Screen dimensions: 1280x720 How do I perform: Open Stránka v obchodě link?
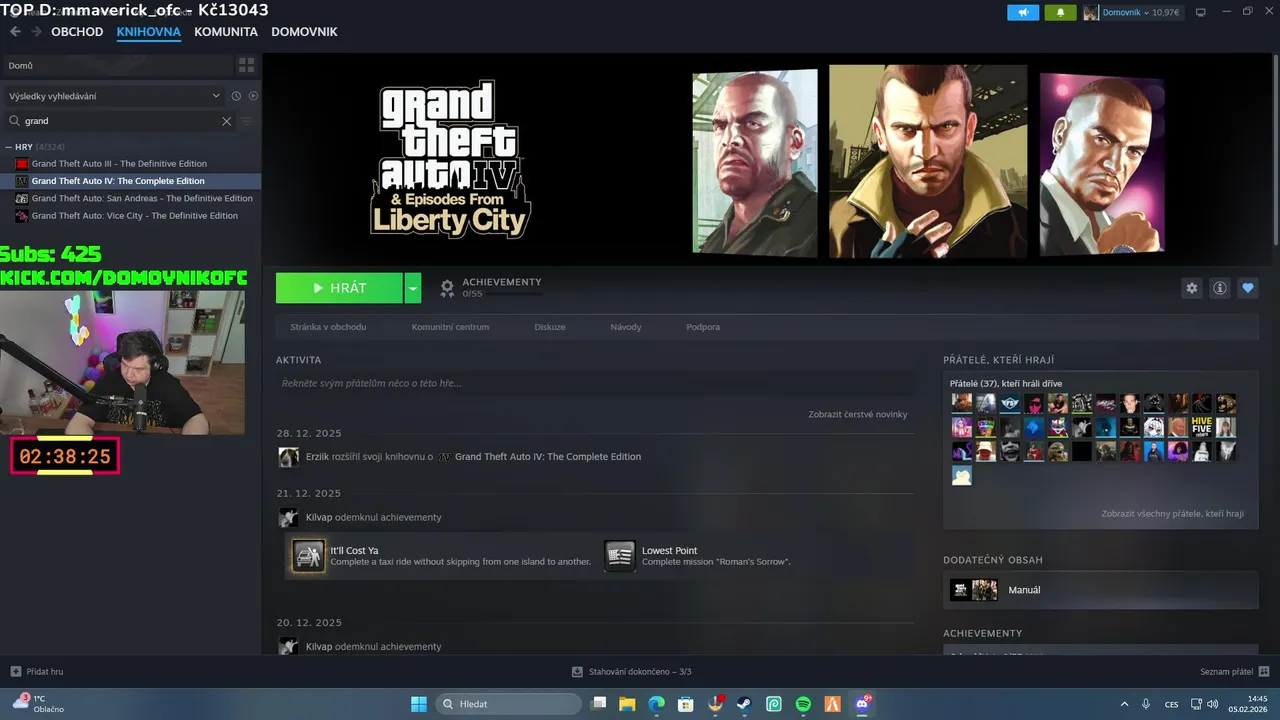click(x=328, y=327)
